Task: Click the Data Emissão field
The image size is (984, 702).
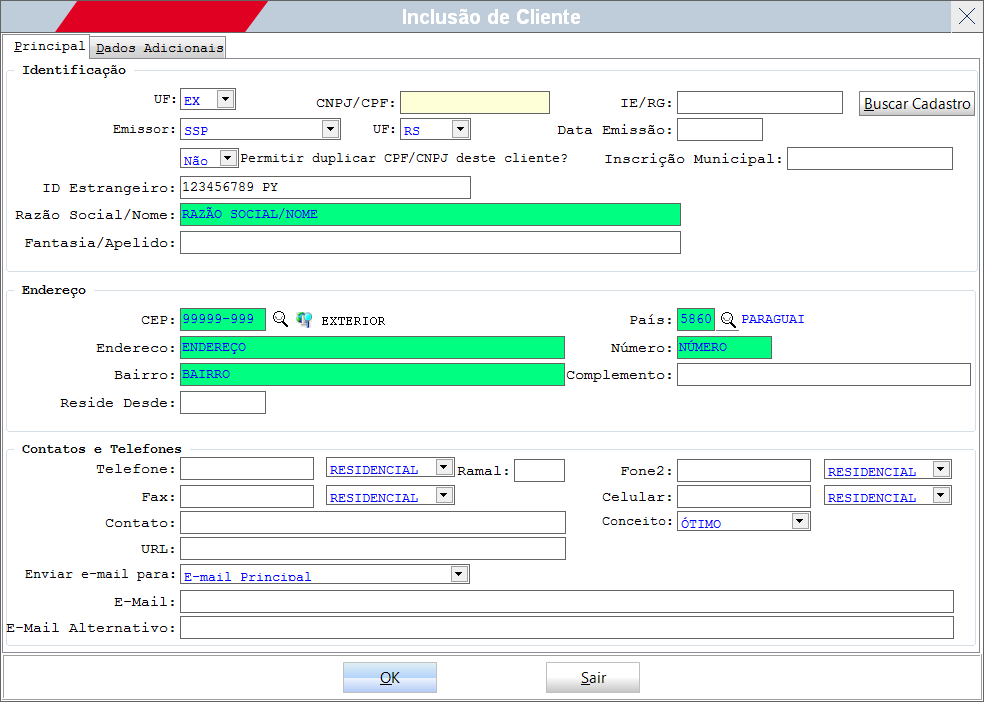Action: pyautogui.click(x=720, y=130)
